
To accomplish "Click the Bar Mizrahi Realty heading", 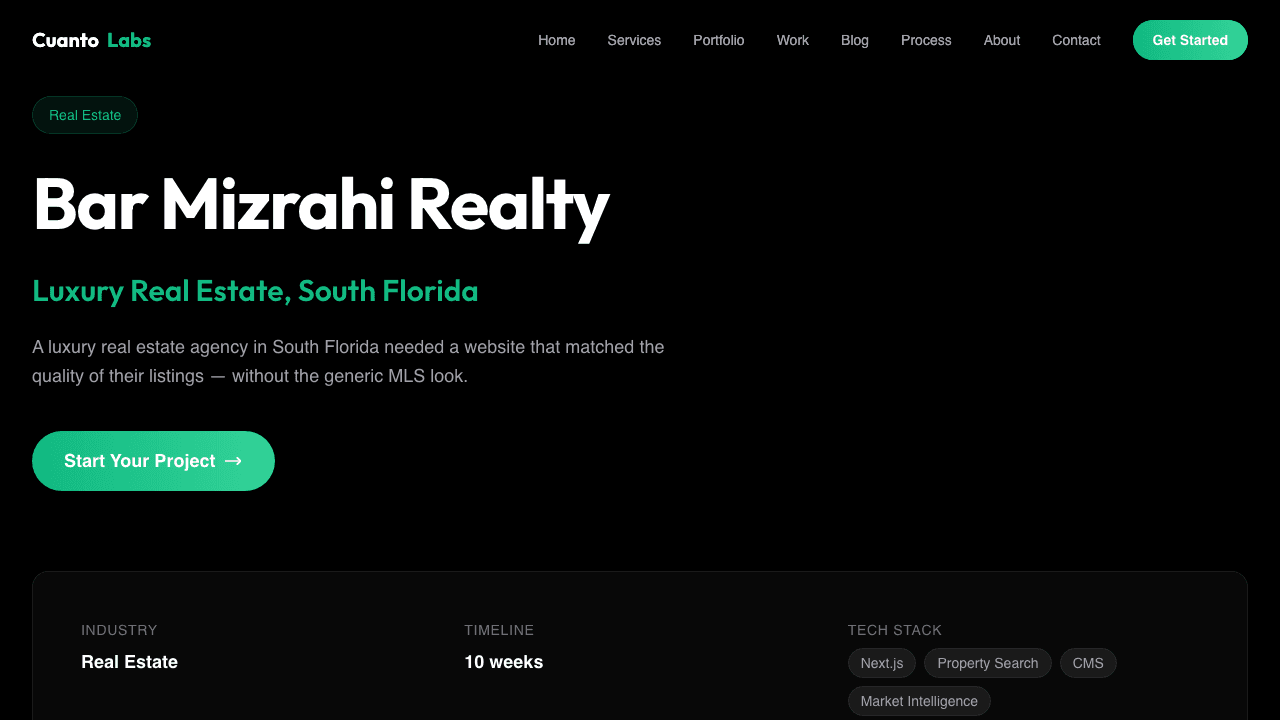I will click(x=320, y=205).
